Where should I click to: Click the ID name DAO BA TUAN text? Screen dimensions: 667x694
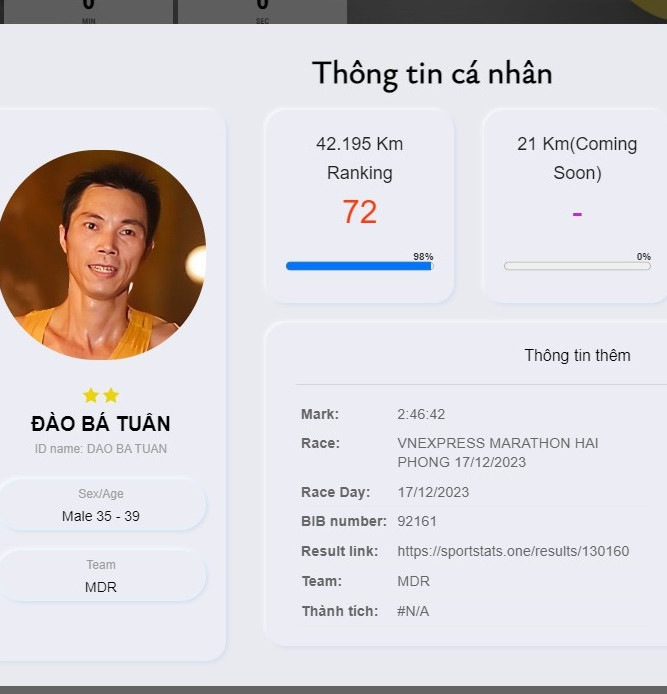(x=101, y=449)
